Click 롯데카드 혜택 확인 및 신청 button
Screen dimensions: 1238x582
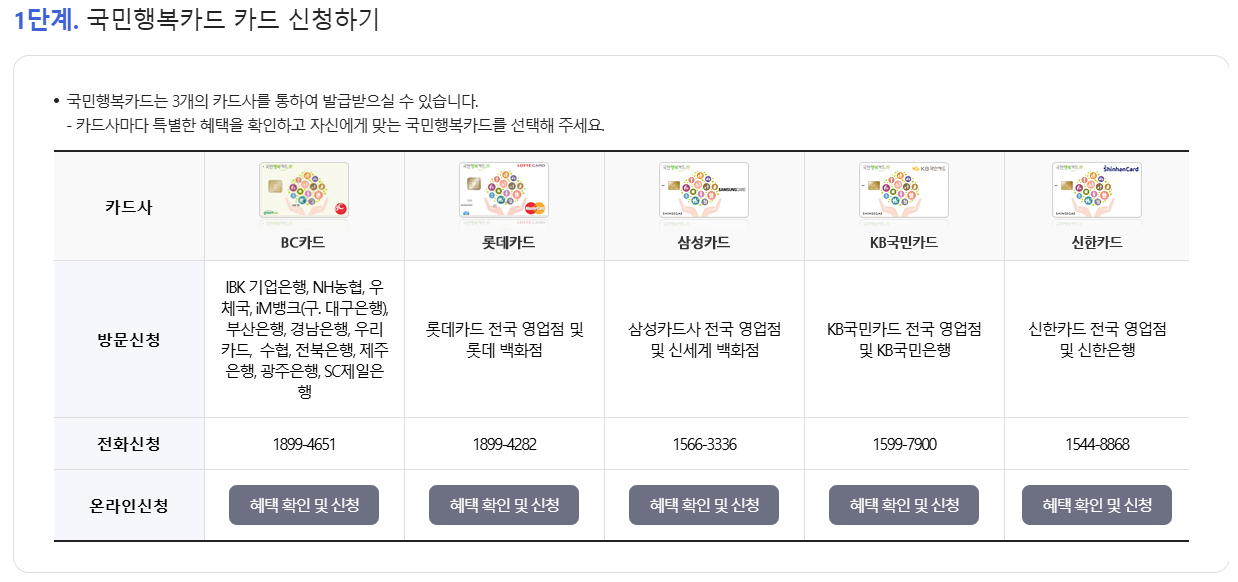coord(504,504)
